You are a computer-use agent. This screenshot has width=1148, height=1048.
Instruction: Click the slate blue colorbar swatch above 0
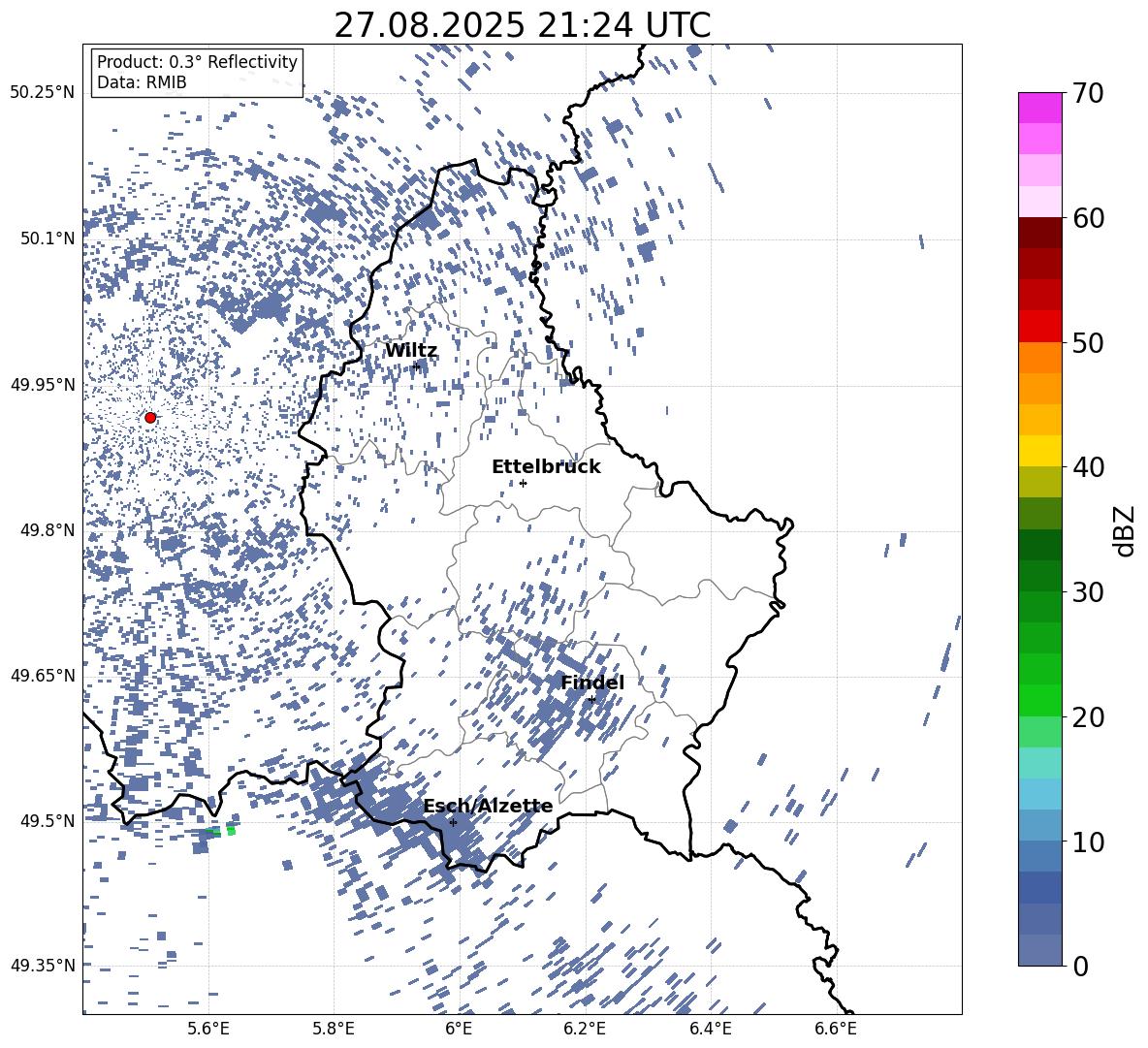tap(1040, 950)
